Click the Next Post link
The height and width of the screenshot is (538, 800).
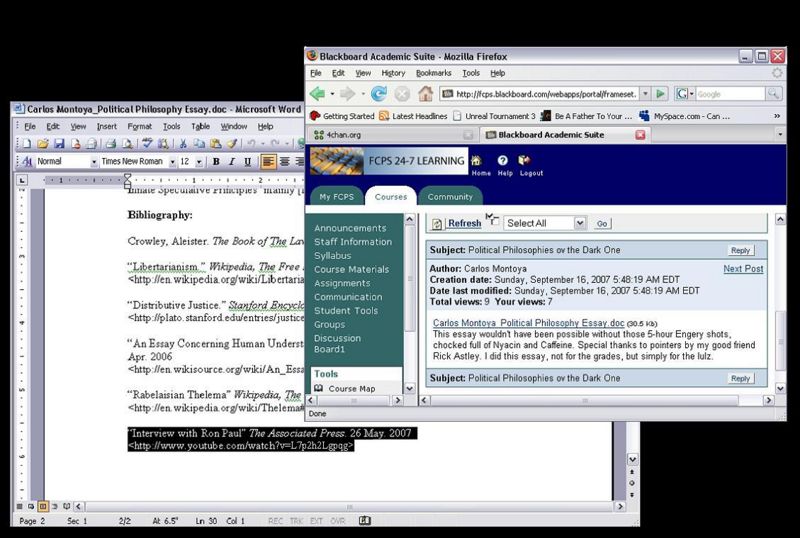point(743,269)
